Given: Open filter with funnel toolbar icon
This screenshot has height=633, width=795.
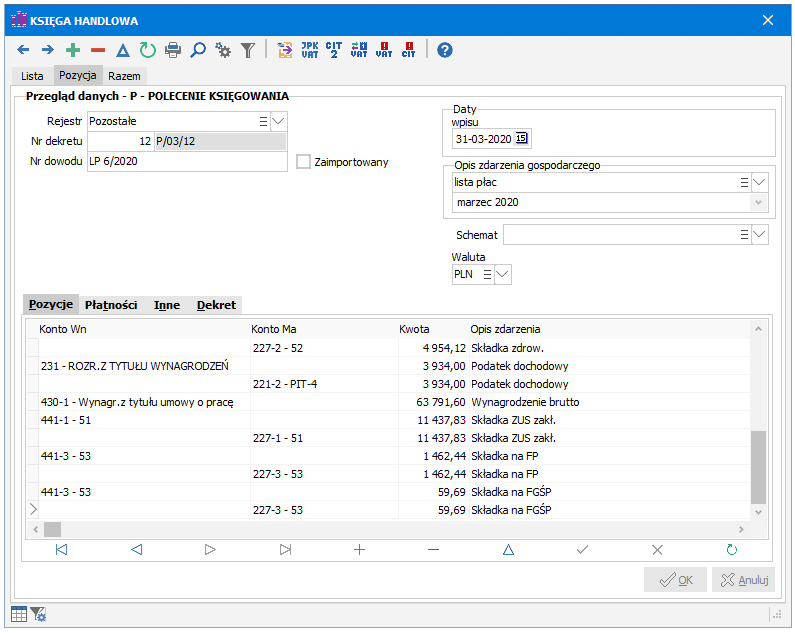Looking at the screenshot, I should point(248,50).
